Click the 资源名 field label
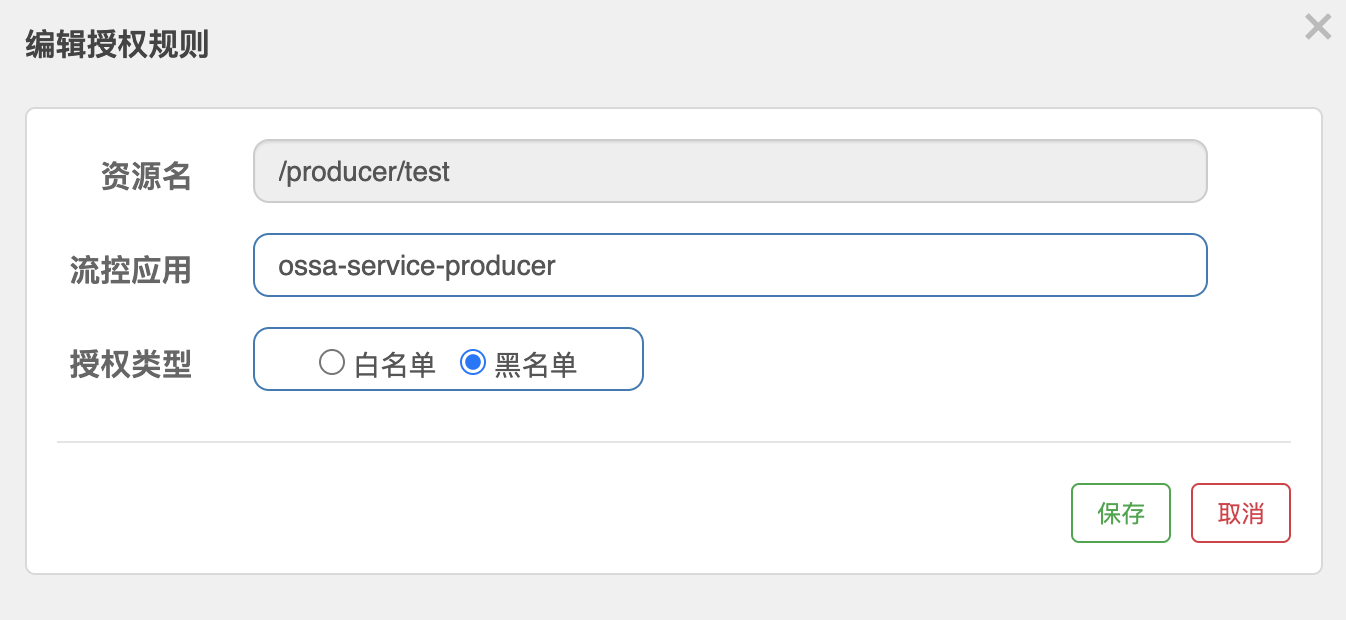1346x620 pixels. click(146, 177)
